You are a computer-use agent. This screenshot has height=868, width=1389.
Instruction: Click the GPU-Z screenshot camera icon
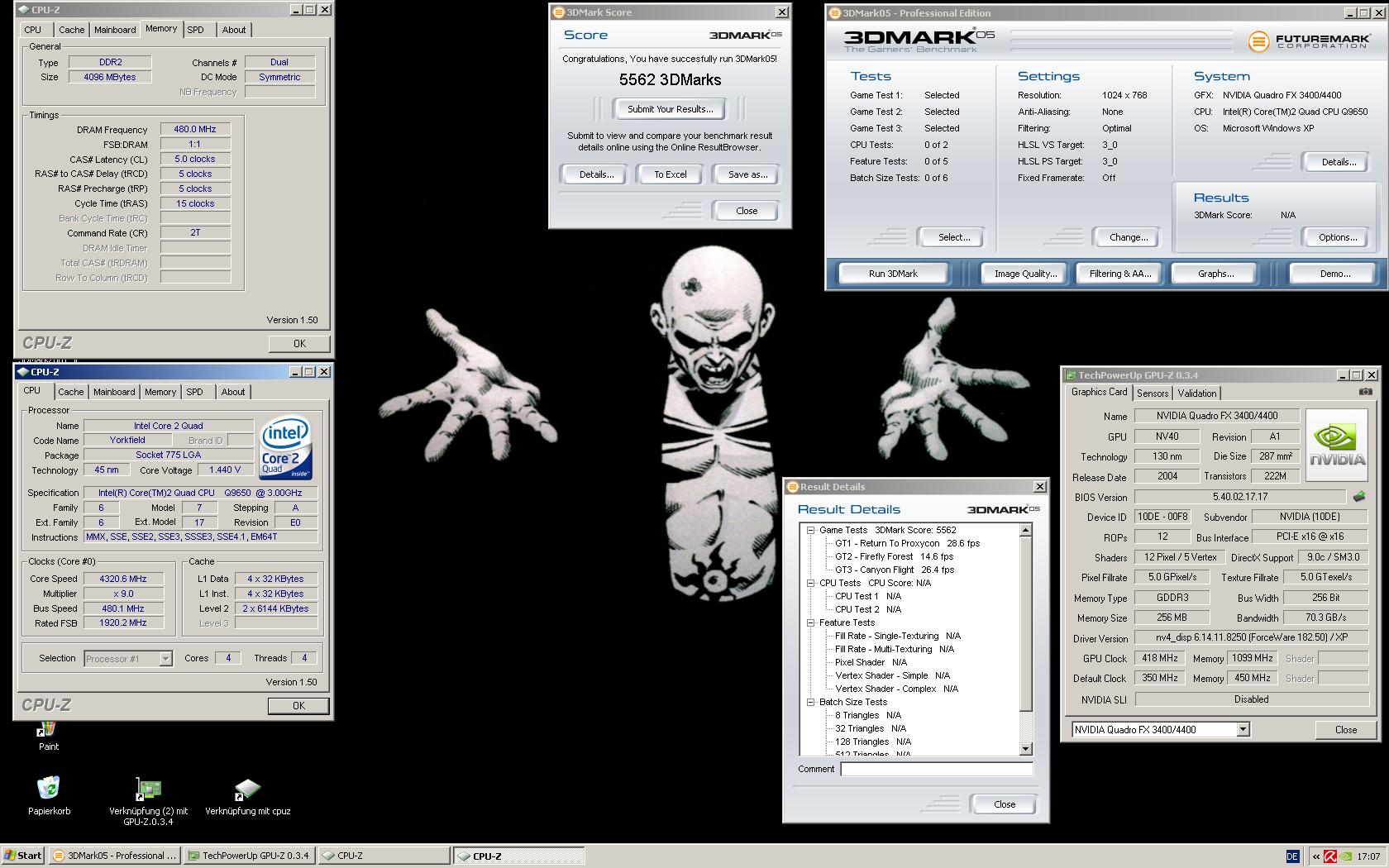tap(1365, 392)
